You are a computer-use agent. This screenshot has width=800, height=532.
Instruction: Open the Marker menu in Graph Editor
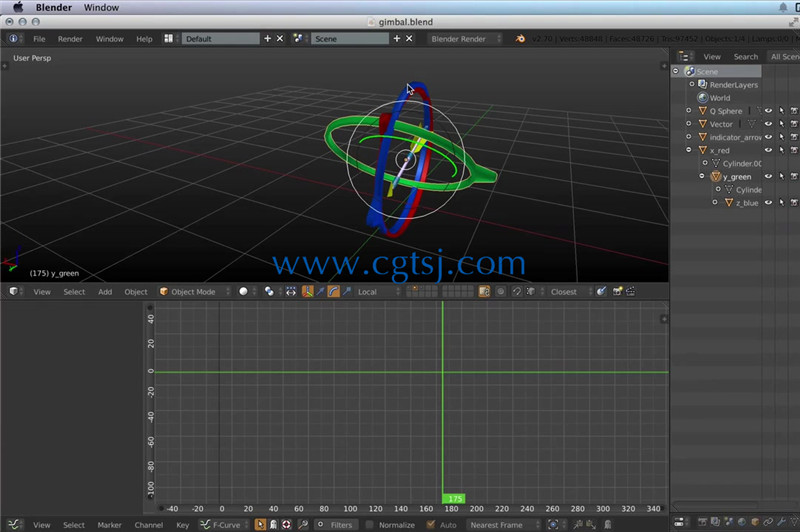(109, 525)
